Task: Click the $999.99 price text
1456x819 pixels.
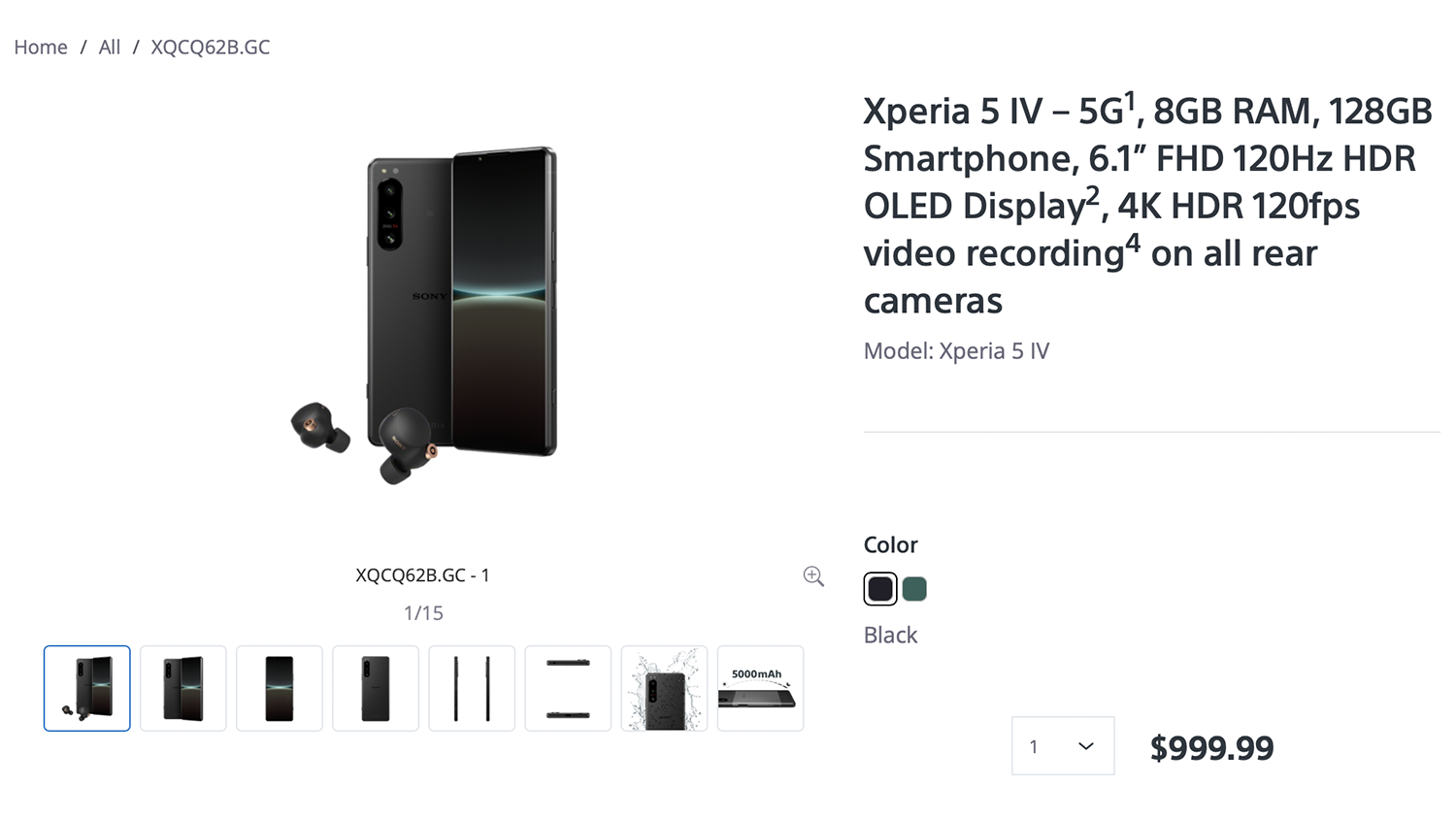Action: pos(1211,747)
